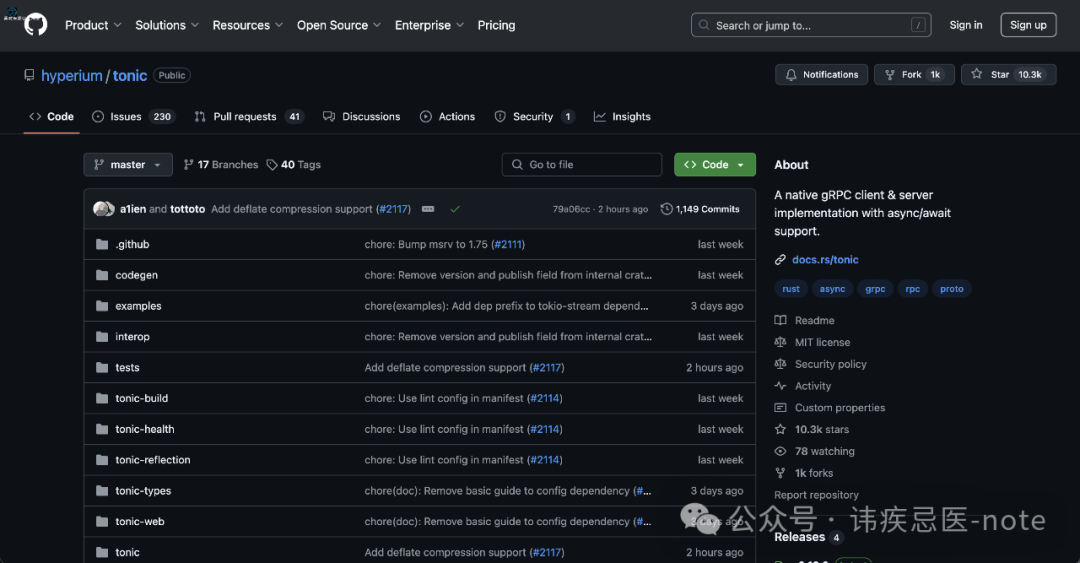
Task: Open the GitHub logo homepage
Action: pos(36,25)
